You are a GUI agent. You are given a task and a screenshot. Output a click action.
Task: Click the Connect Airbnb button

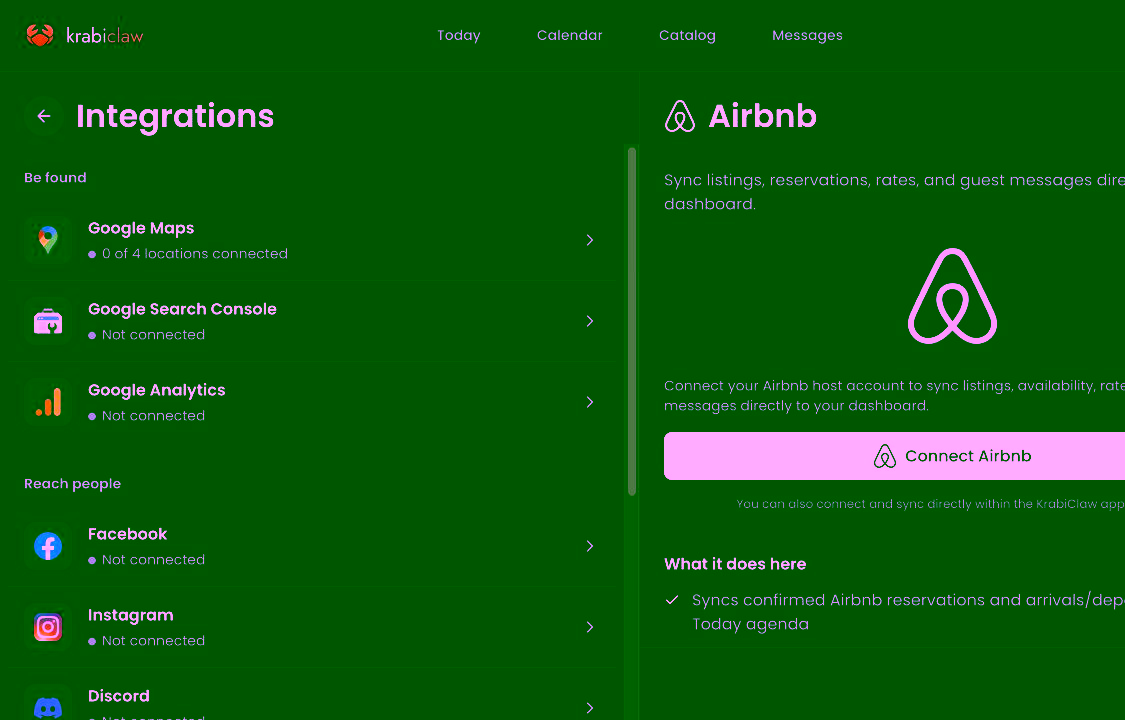click(894, 456)
